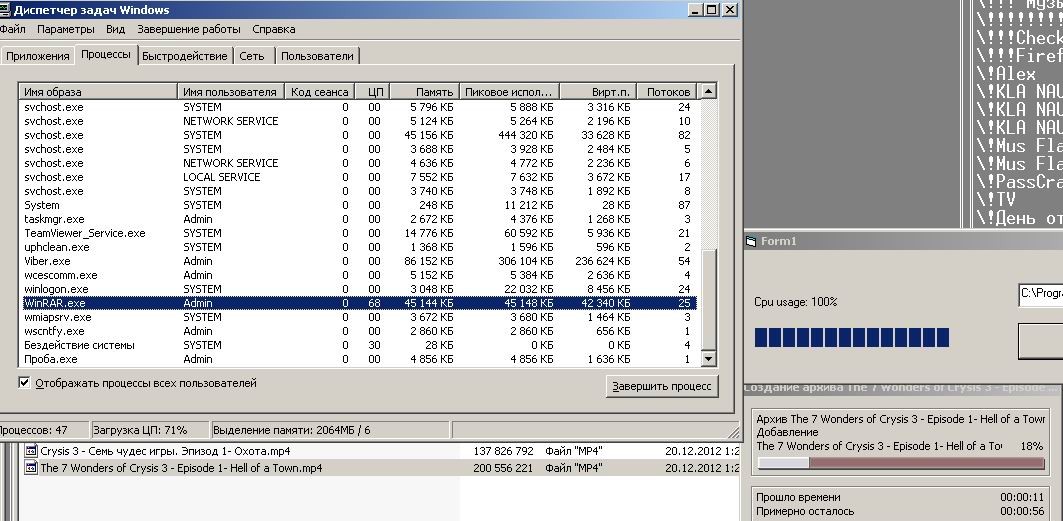Click the Hell of a Town.mp4 file icon
This screenshot has width=1063, height=521.
(30, 468)
